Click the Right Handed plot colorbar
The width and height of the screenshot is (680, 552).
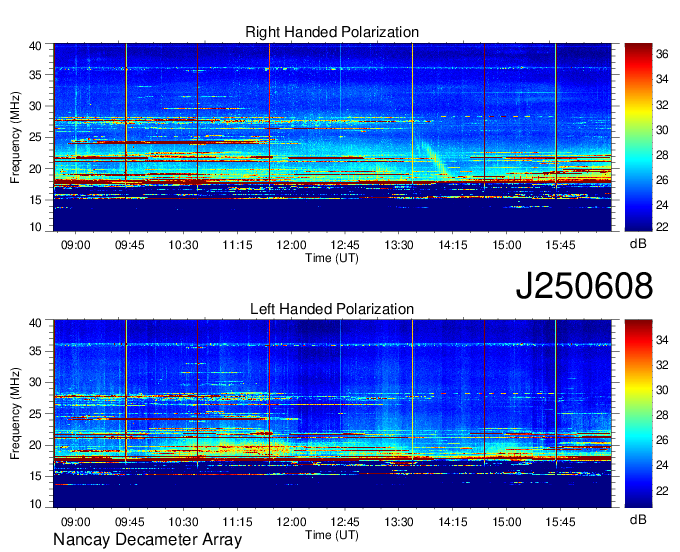coord(638,137)
